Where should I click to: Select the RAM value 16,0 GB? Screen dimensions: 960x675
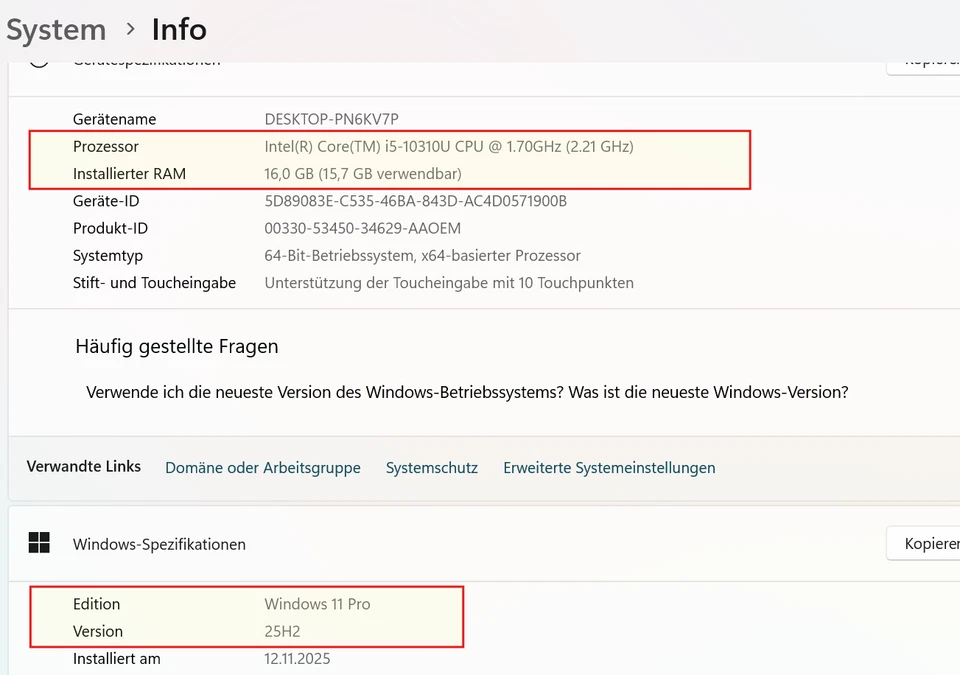tap(363, 173)
